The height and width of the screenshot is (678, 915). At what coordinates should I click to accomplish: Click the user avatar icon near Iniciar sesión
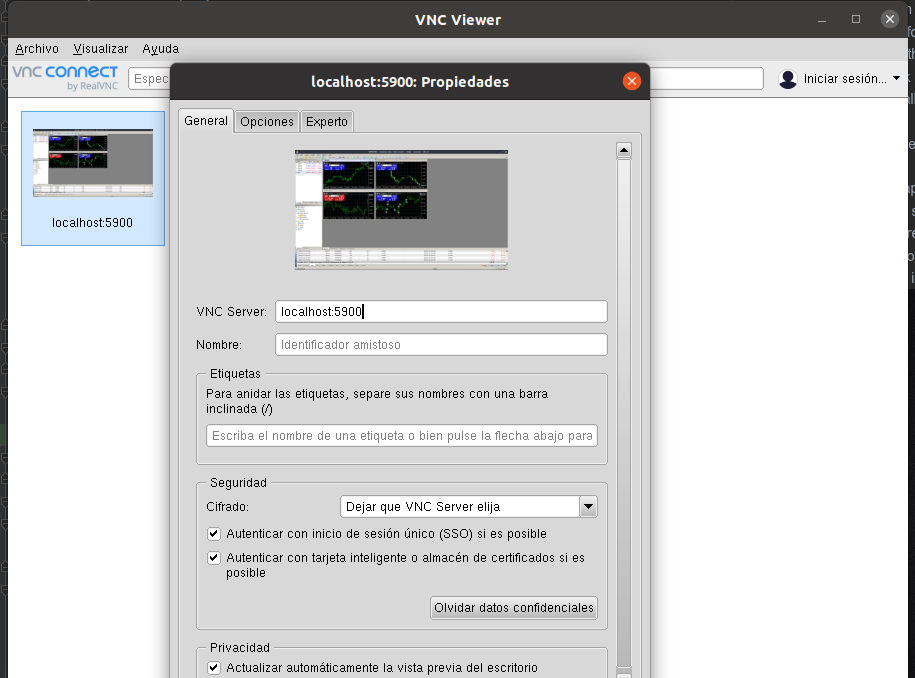pos(788,79)
